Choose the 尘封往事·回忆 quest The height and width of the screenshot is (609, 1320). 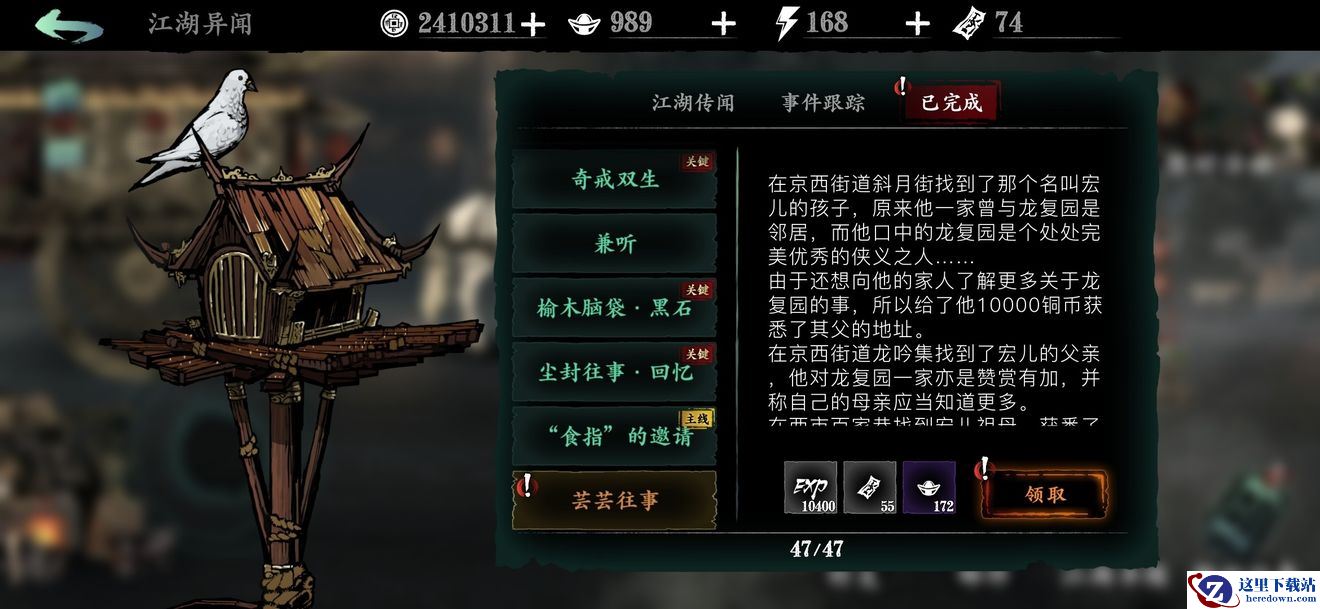point(615,372)
